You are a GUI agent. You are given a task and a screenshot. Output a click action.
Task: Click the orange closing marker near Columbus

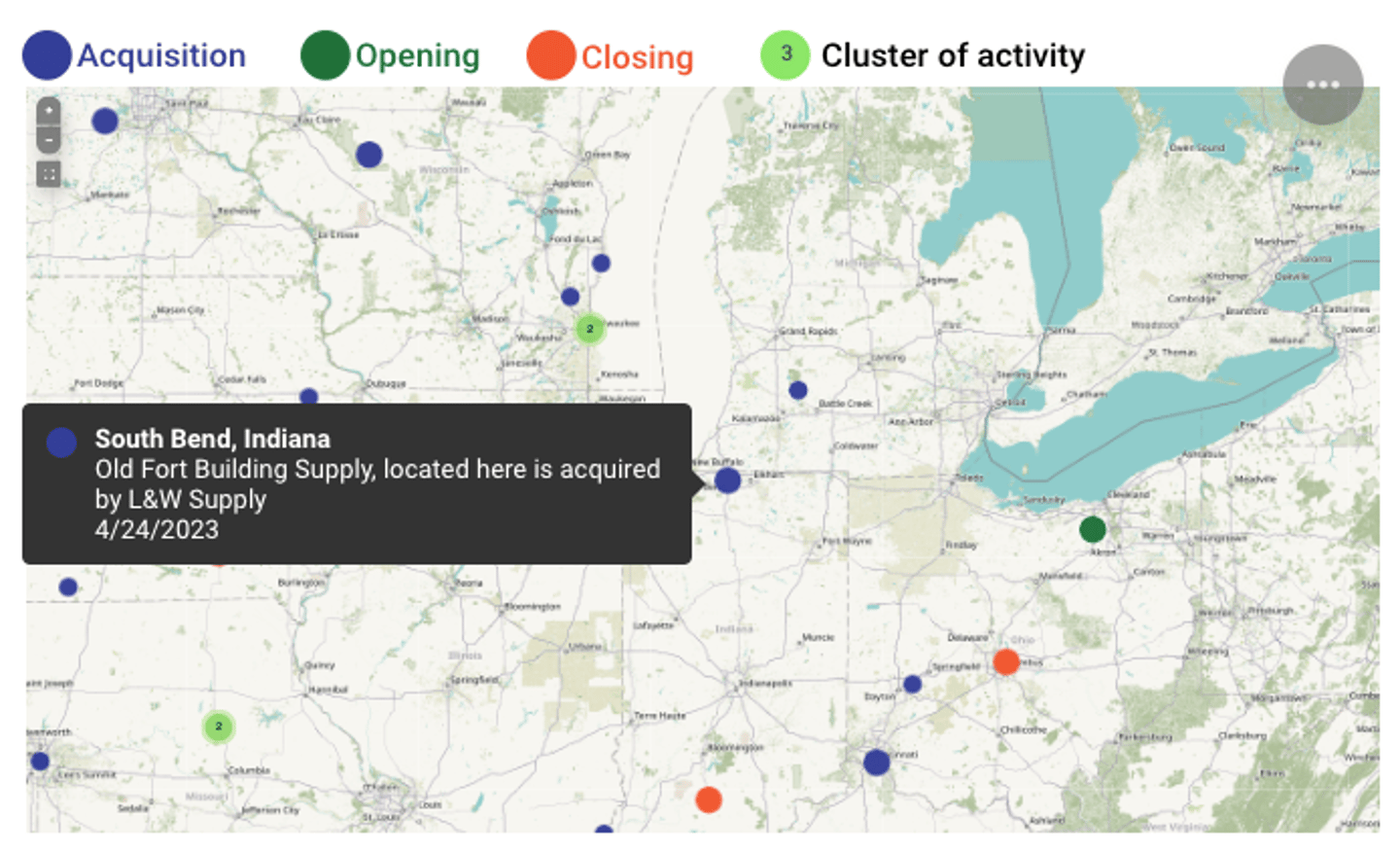(1006, 662)
